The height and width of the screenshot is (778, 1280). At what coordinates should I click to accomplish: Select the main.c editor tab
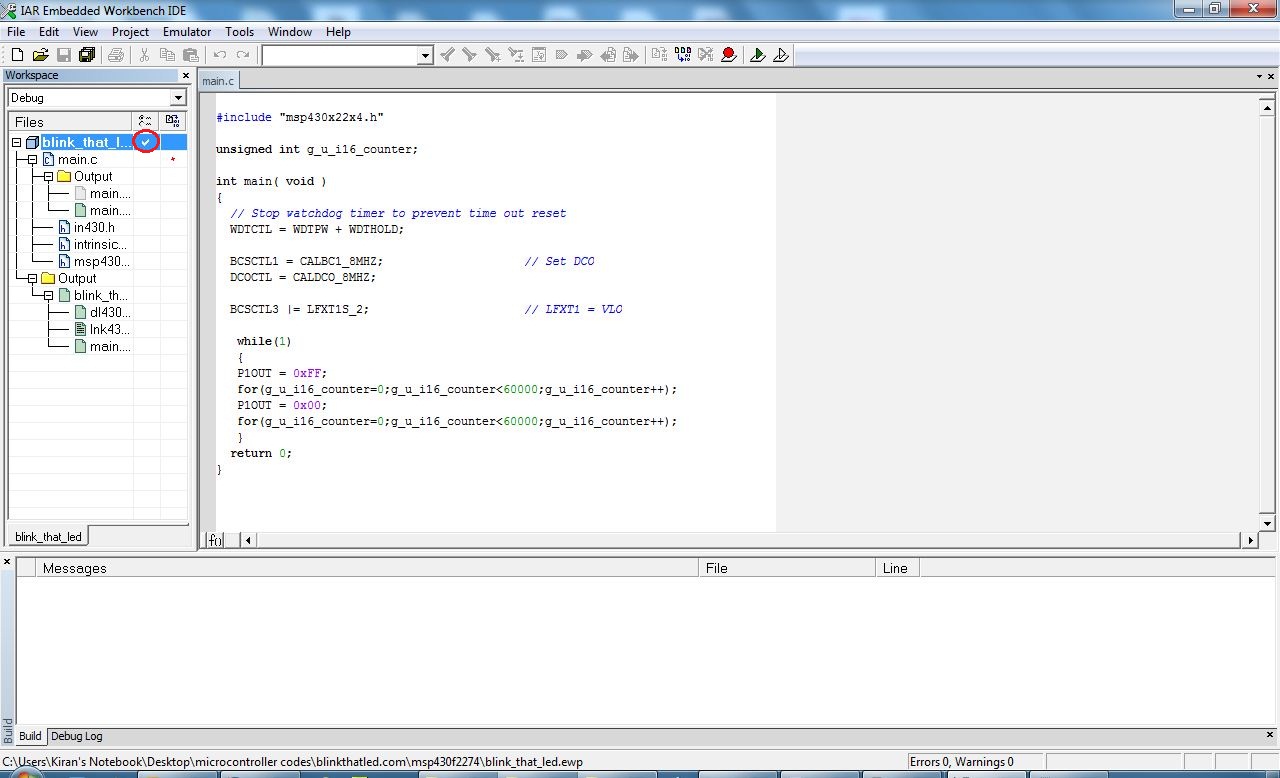(x=218, y=81)
